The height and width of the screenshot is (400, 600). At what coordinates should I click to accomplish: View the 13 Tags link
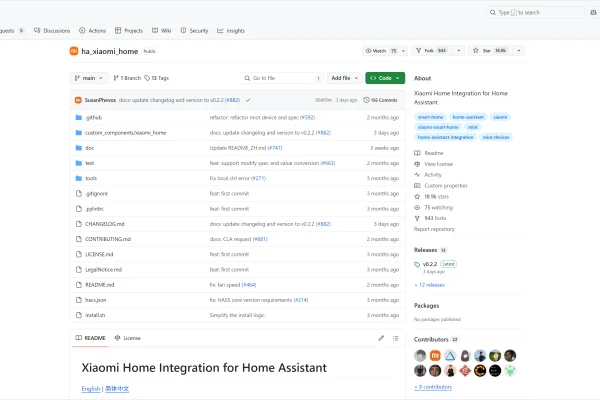coord(157,78)
